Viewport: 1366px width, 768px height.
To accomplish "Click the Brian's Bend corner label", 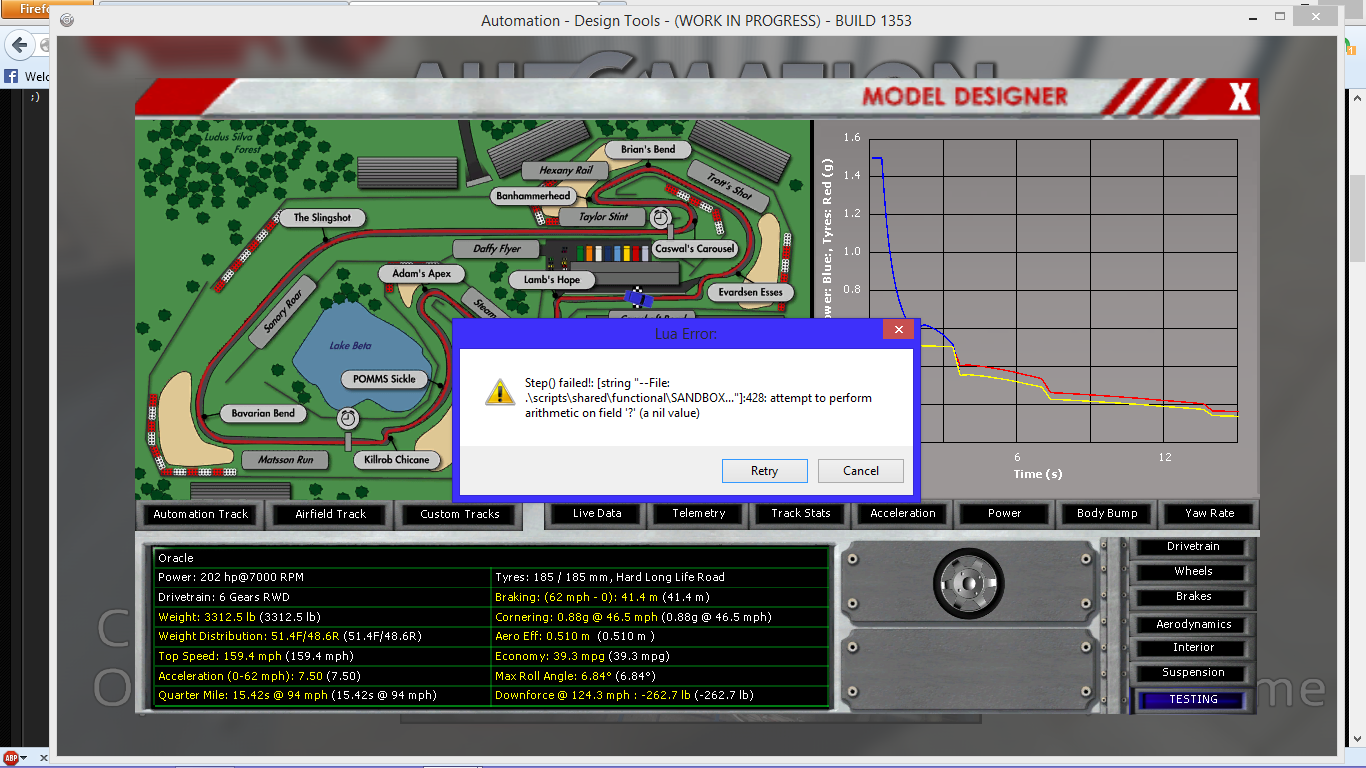I will (647, 150).
